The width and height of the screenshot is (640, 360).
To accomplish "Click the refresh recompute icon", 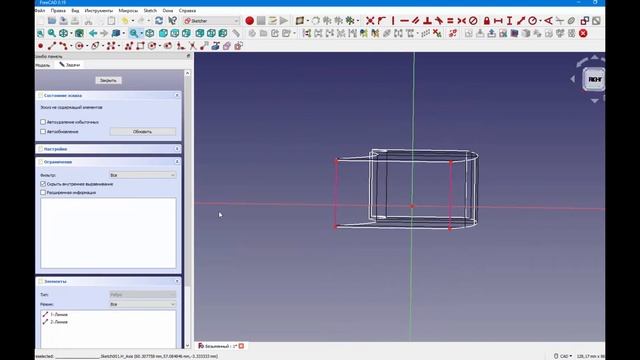I will click(x=159, y=20).
